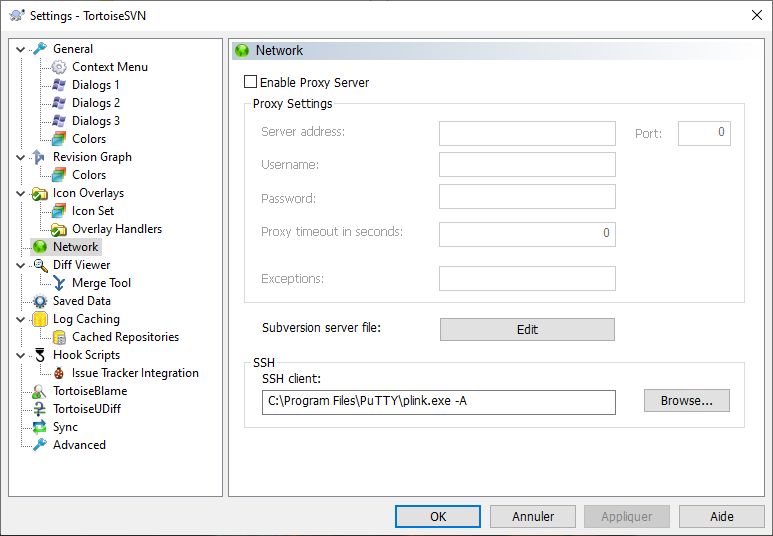Click the TortoiseUDiff icon
Image resolution: width=773 pixels, height=536 pixels.
(39, 409)
